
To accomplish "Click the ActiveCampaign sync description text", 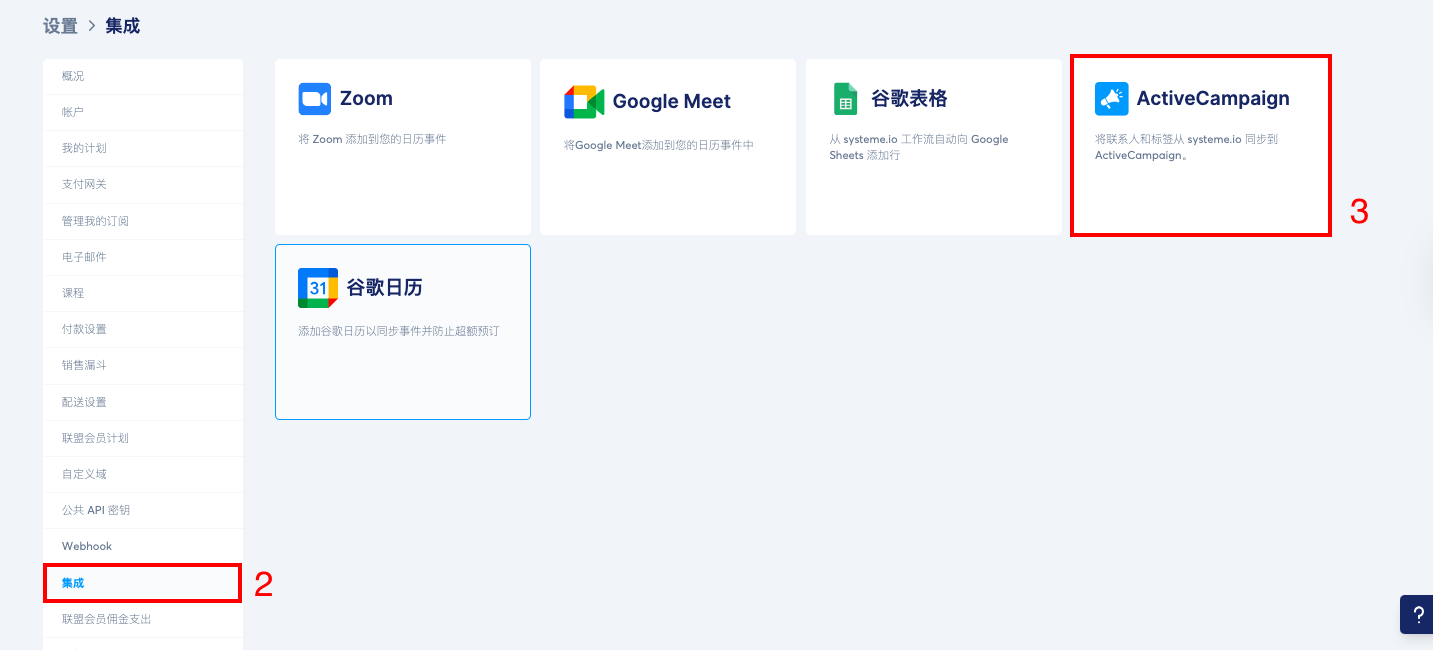I will (x=1186, y=147).
